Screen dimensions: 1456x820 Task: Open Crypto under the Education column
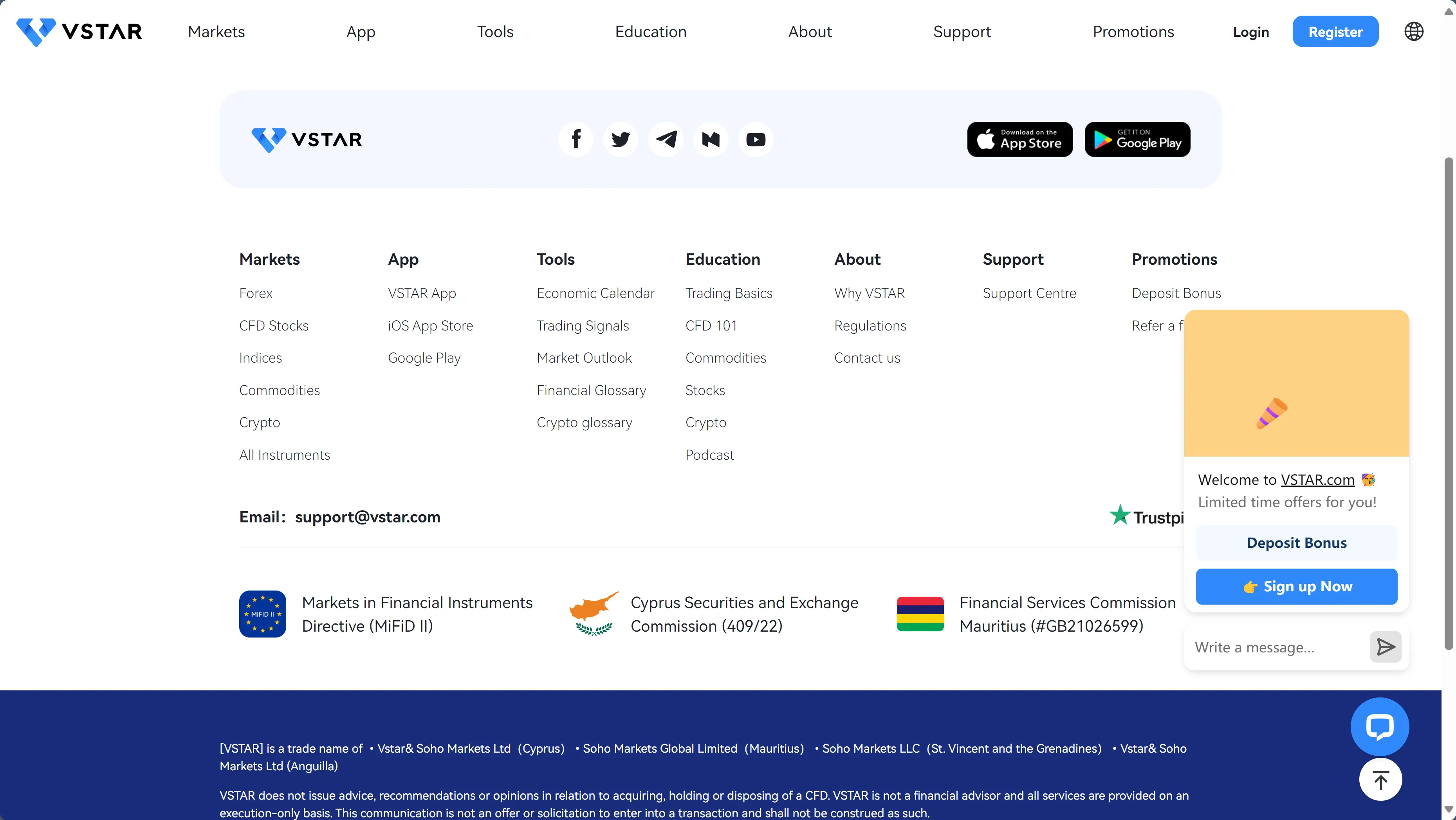pyautogui.click(x=705, y=423)
